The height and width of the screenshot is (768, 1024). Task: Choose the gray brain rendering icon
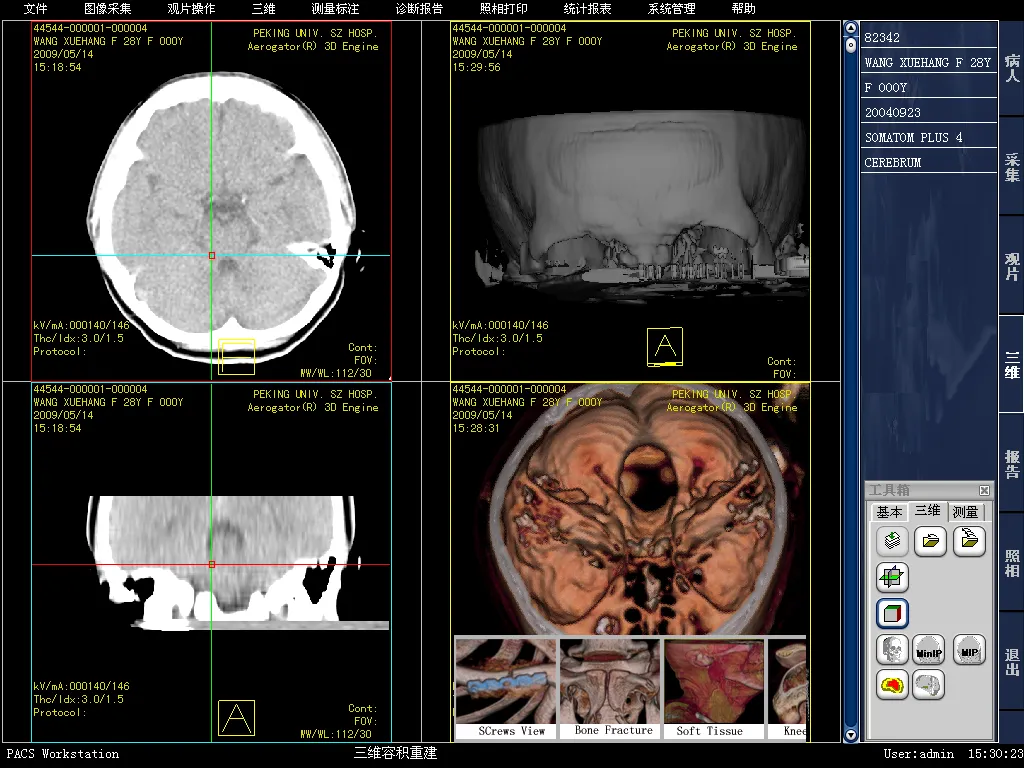pos(928,685)
